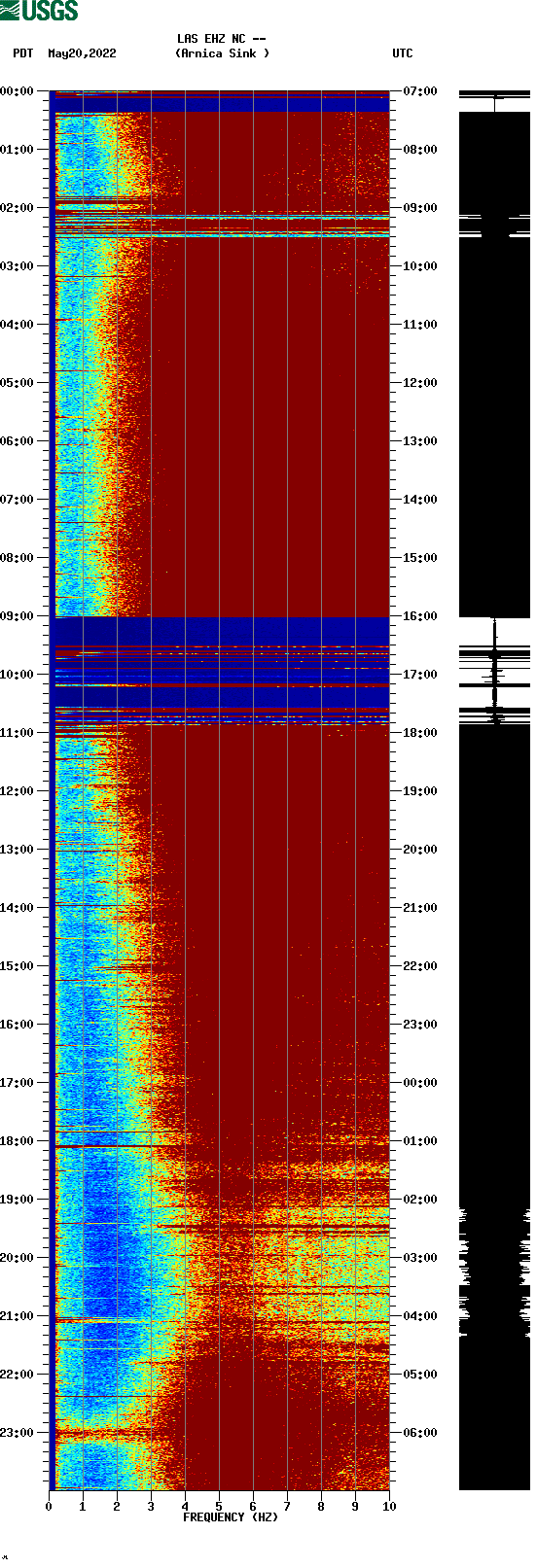Screen dimensions: 537x1568
Task: Click the 18:00 UTC time label
Action: click(x=420, y=733)
